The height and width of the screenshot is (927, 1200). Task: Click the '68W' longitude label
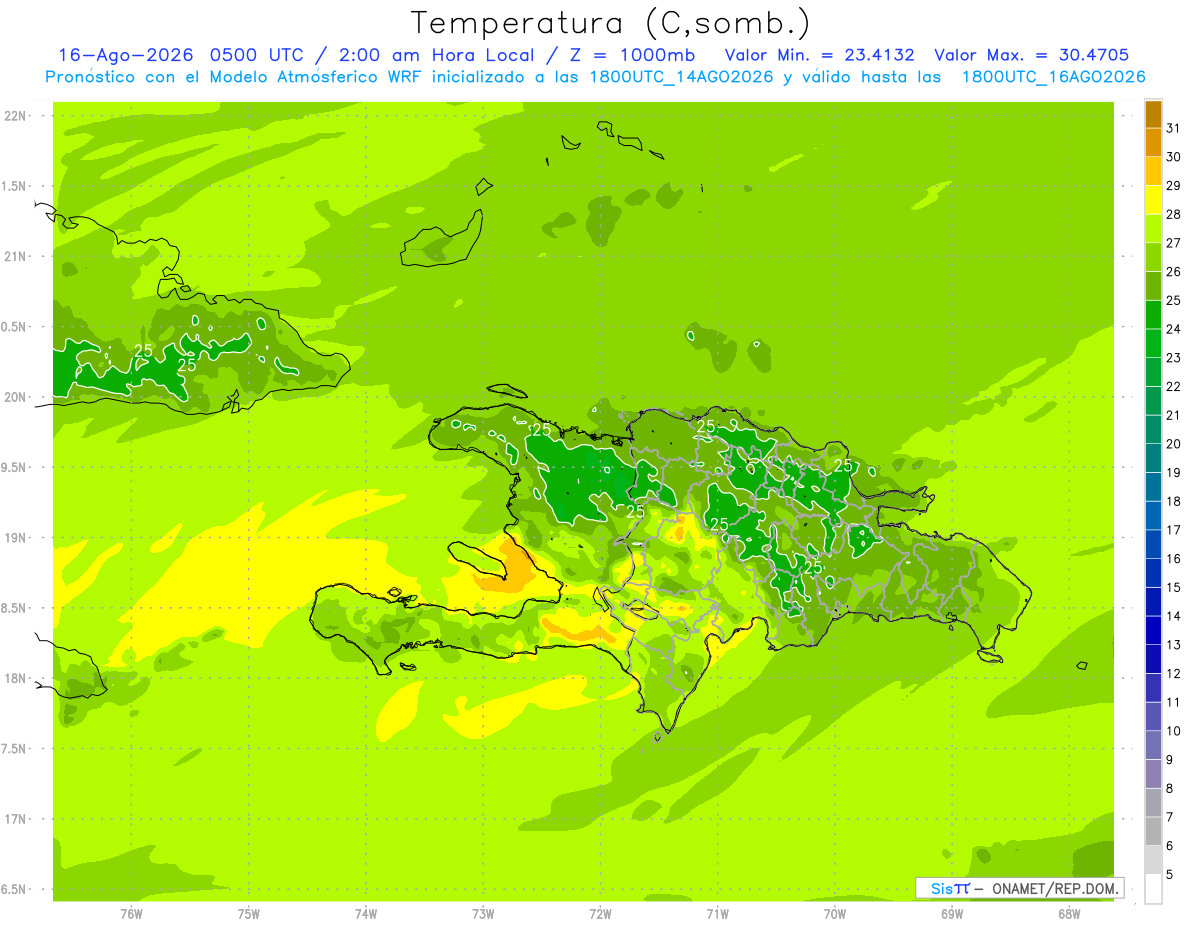click(x=1068, y=913)
